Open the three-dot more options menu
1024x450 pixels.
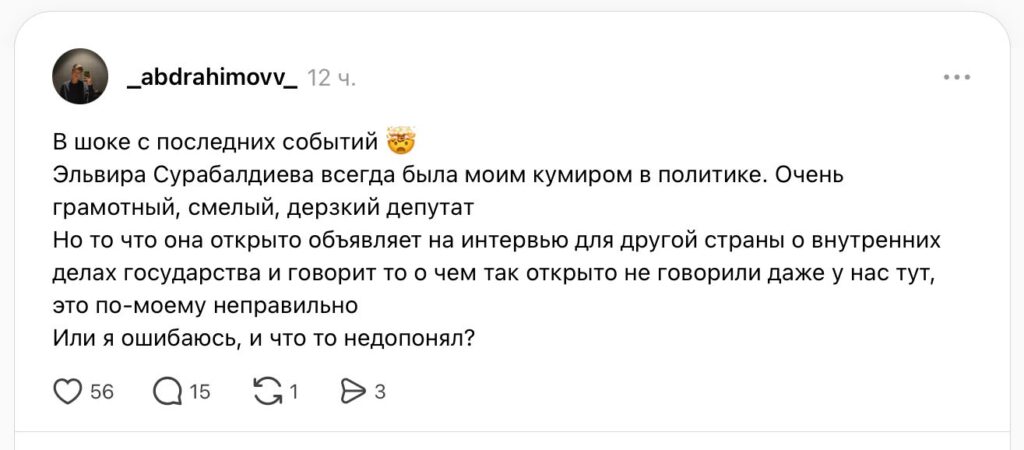[x=957, y=77]
